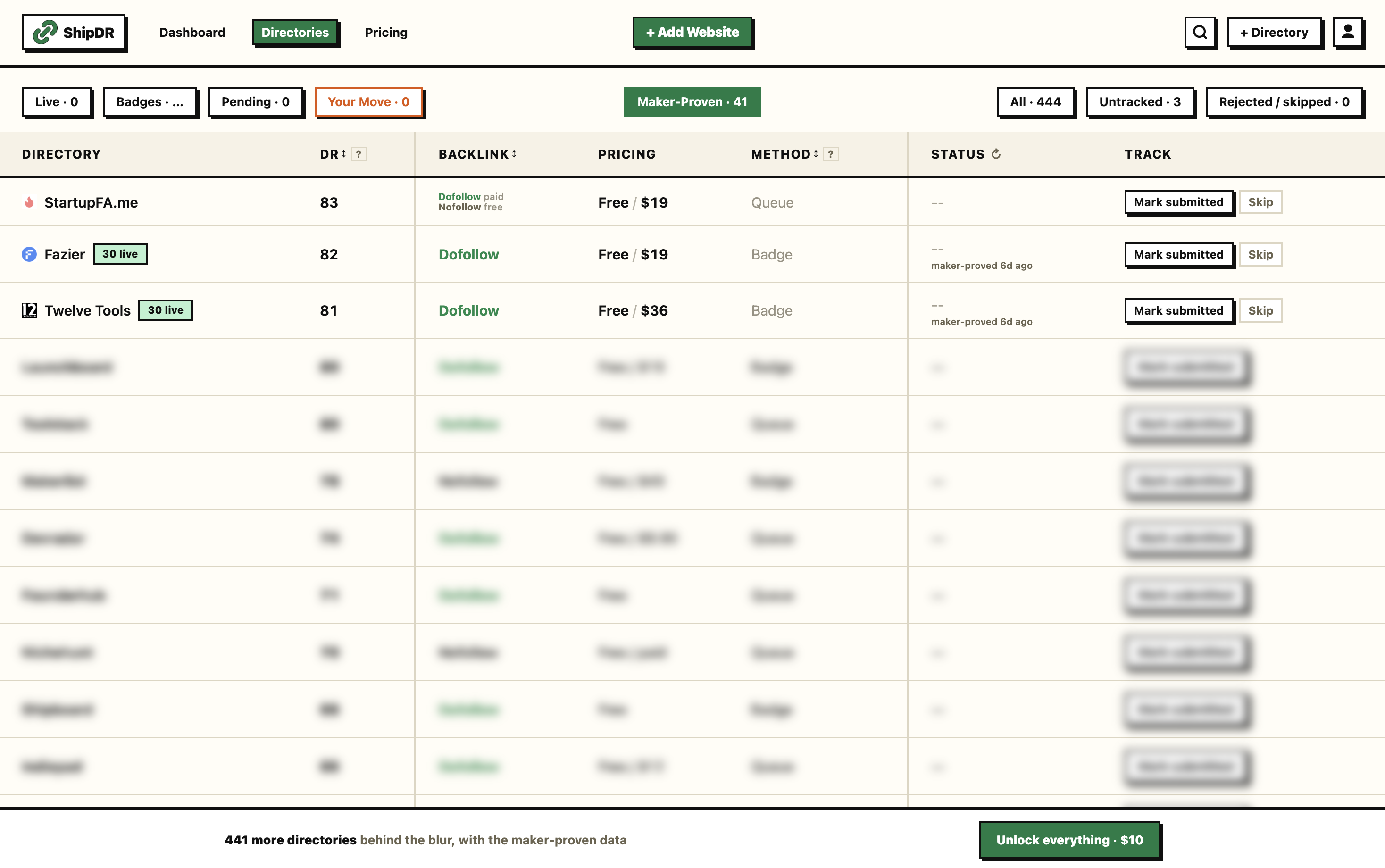This screenshot has width=1385, height=868.
Task: Click the Fazier blue favicon
Action: (x=29, y=254)
